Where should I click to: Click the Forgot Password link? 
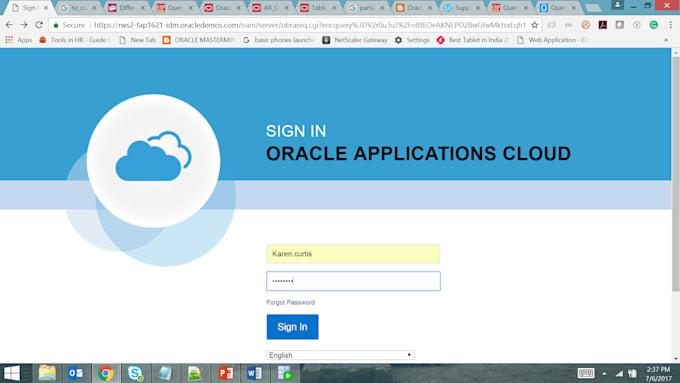(x=291, y=302)
